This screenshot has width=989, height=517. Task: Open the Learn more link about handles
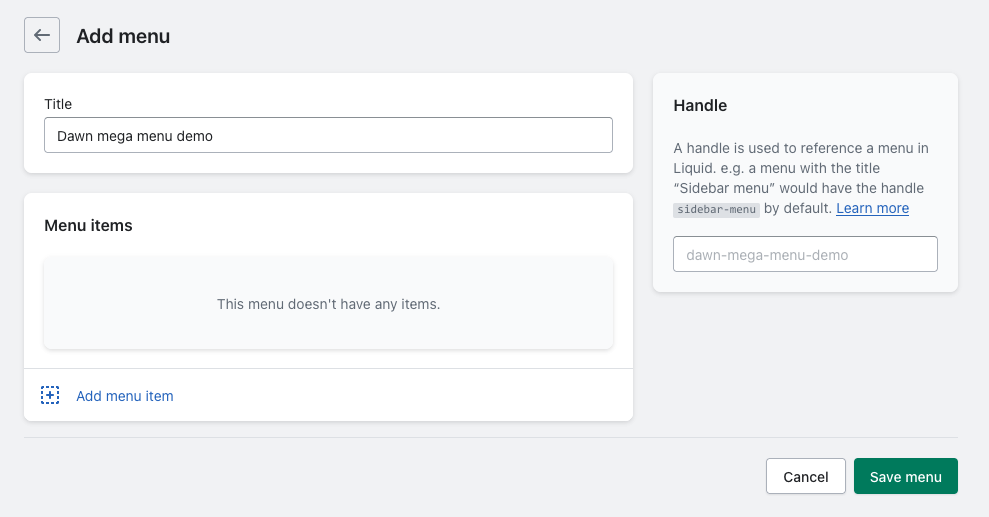pyautogui.click(x=872, y=208)
